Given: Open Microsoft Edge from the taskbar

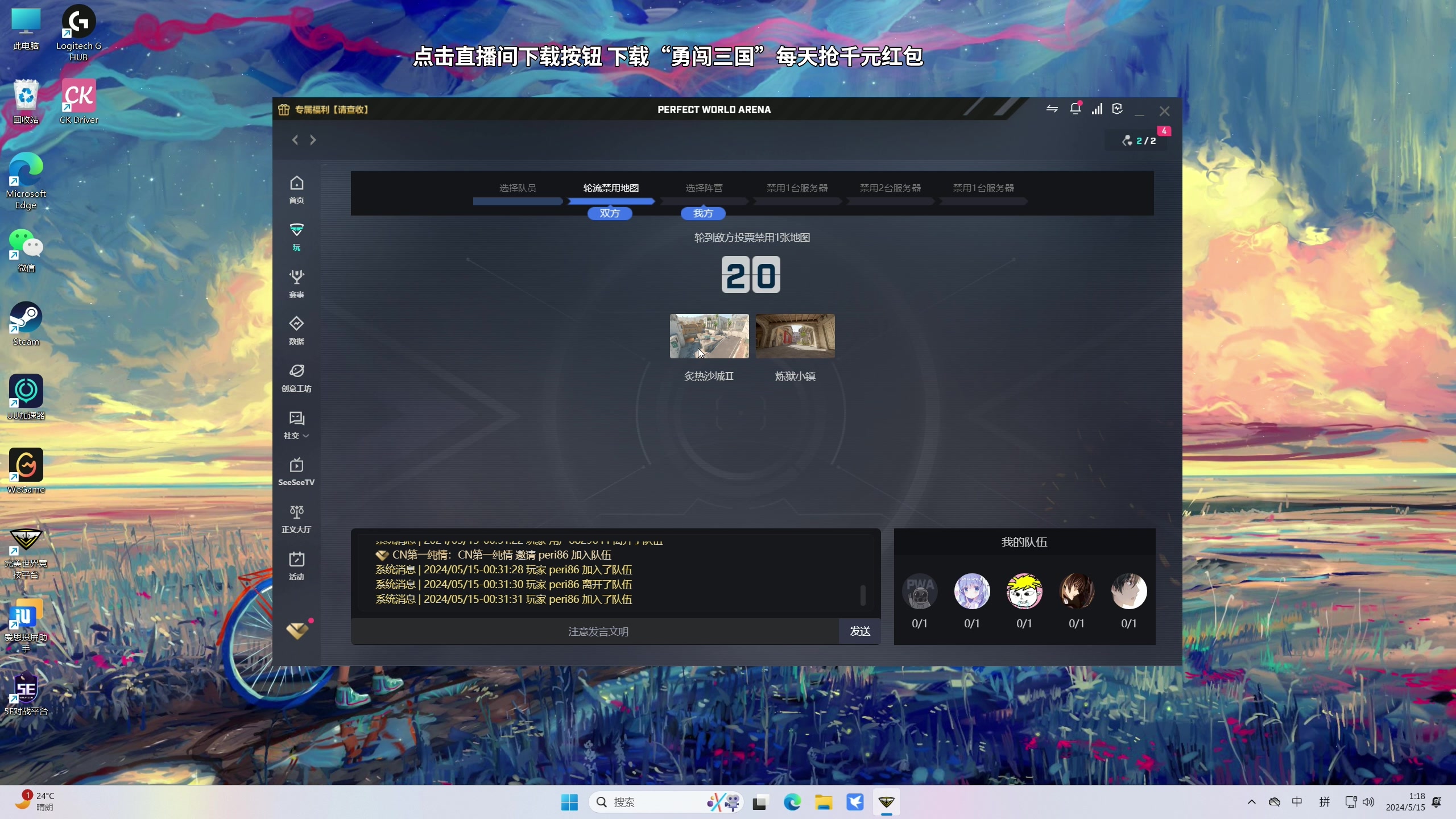Looking at the screenshot, I should [x=792, y=802].
